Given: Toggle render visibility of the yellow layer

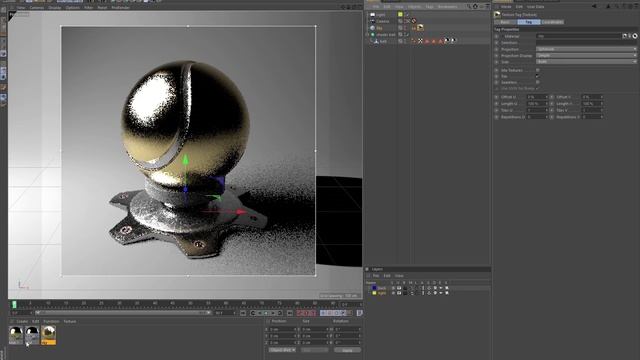Looking at the screenshot, I should coord(405,293).
